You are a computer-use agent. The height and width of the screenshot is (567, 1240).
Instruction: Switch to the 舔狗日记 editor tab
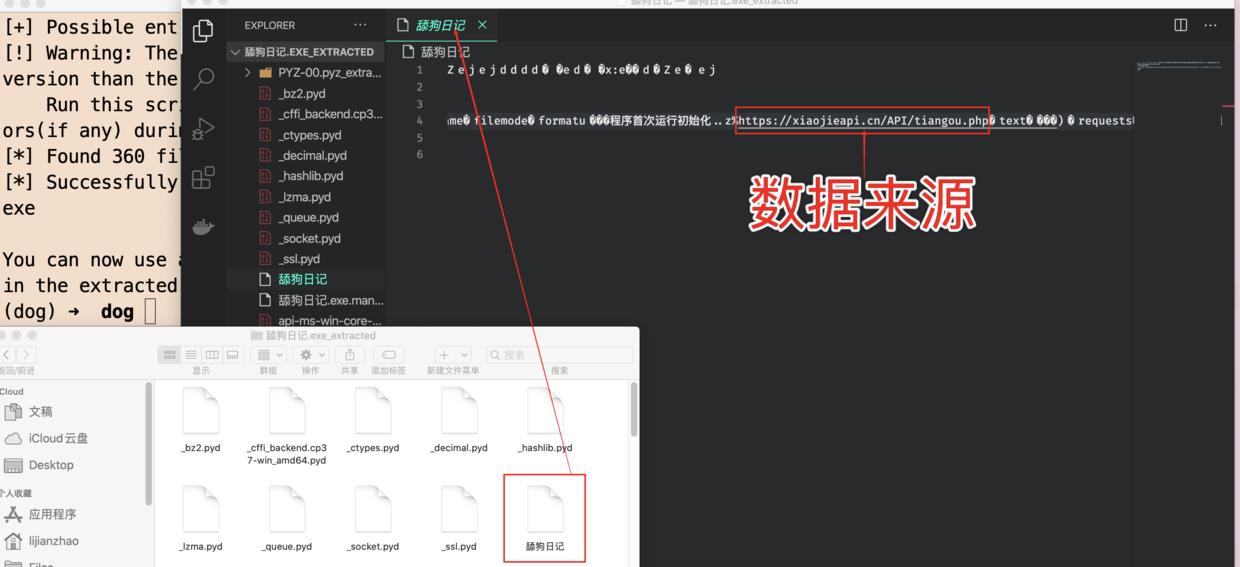point(442,25)
